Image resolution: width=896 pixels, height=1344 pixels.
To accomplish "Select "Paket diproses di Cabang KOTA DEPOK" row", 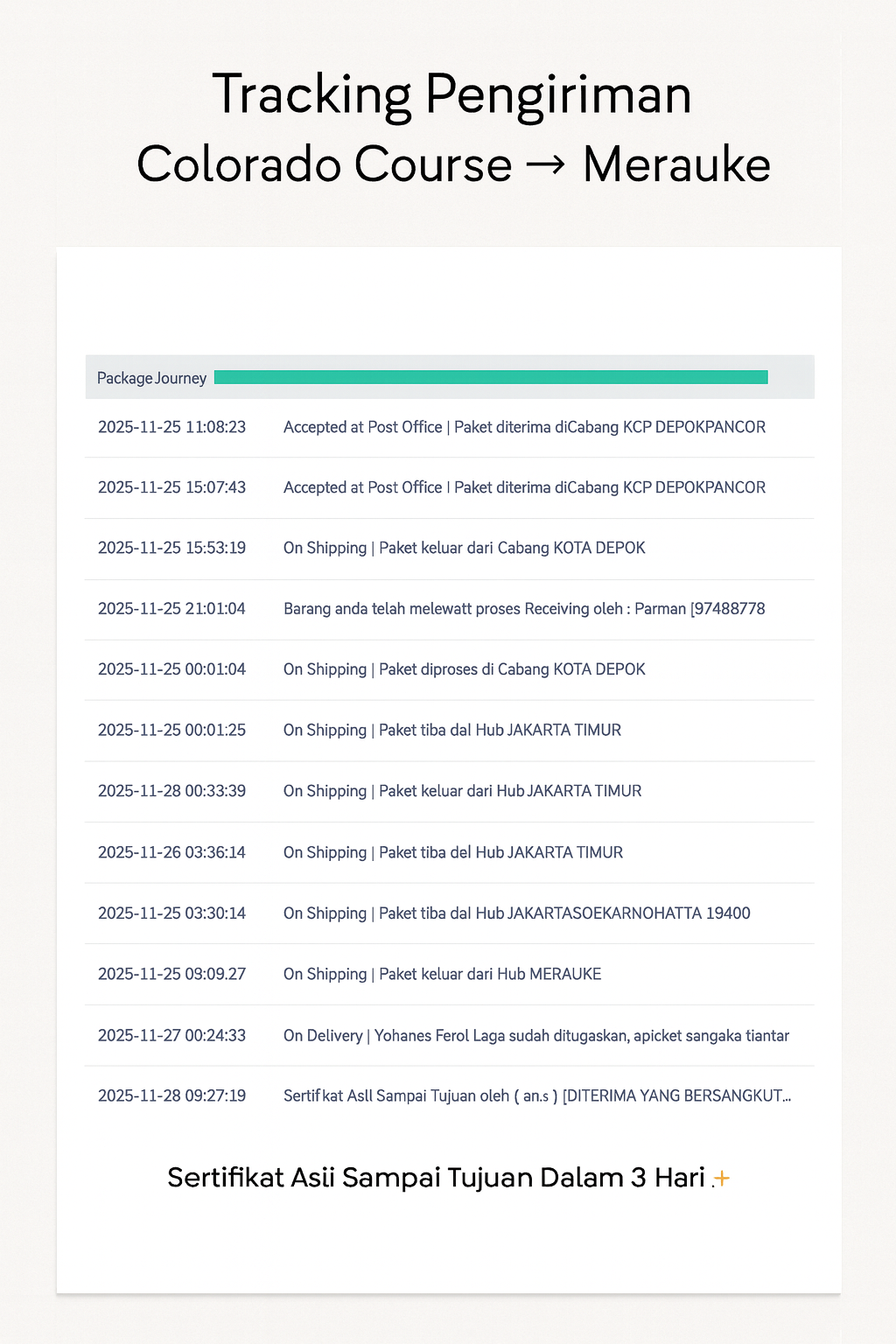I will pos(512,669).
